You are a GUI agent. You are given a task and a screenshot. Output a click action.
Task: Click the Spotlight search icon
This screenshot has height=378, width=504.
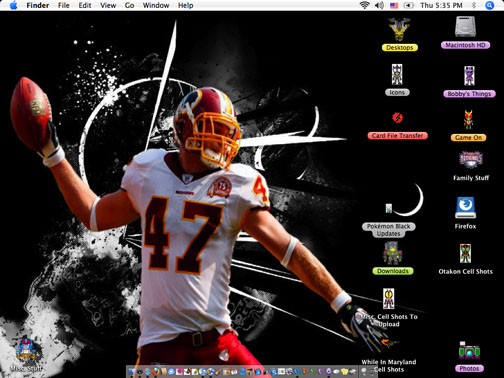489,5
